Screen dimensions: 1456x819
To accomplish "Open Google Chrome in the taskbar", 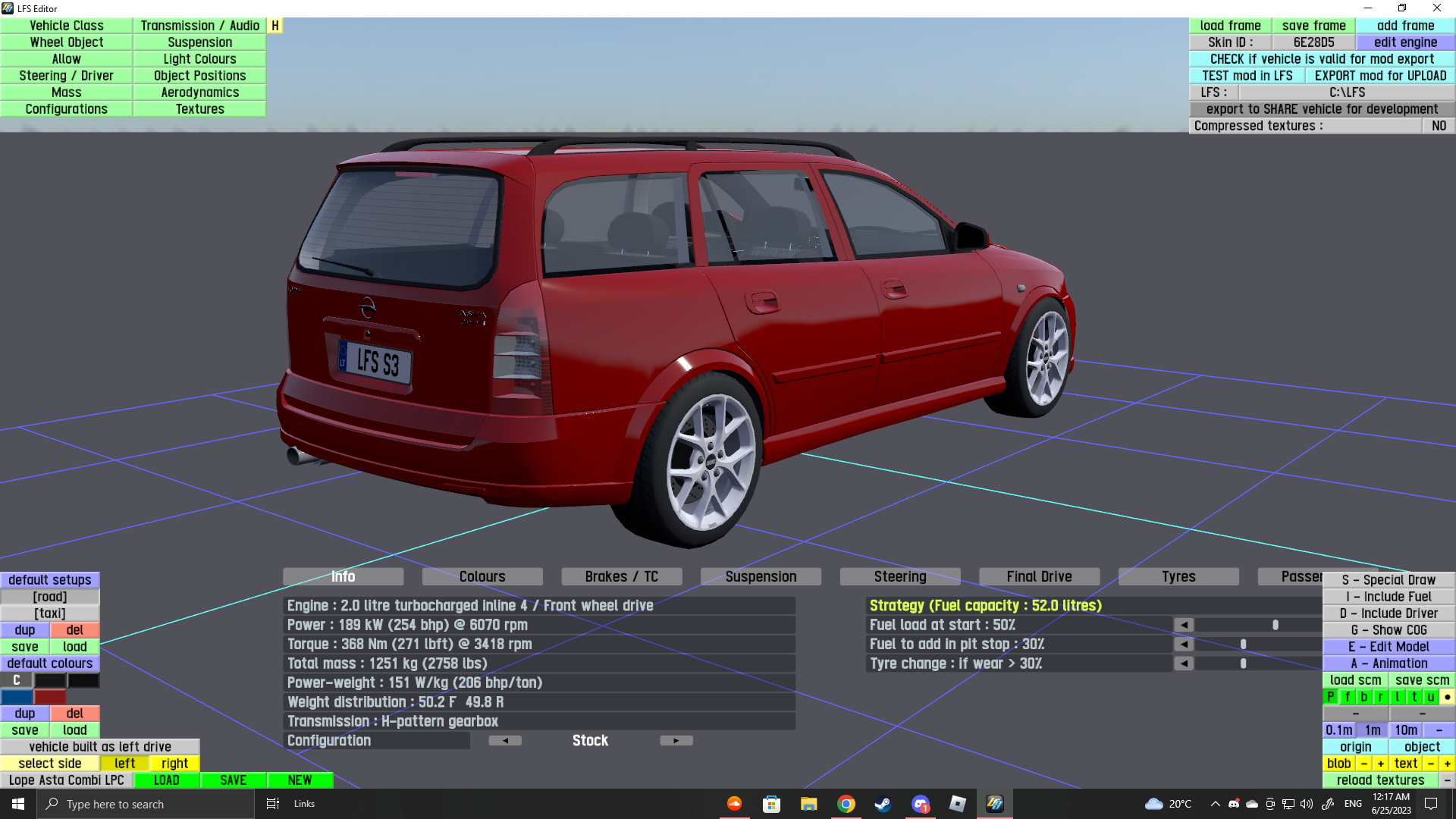I will pyautogui.click(x=846, y=804).
